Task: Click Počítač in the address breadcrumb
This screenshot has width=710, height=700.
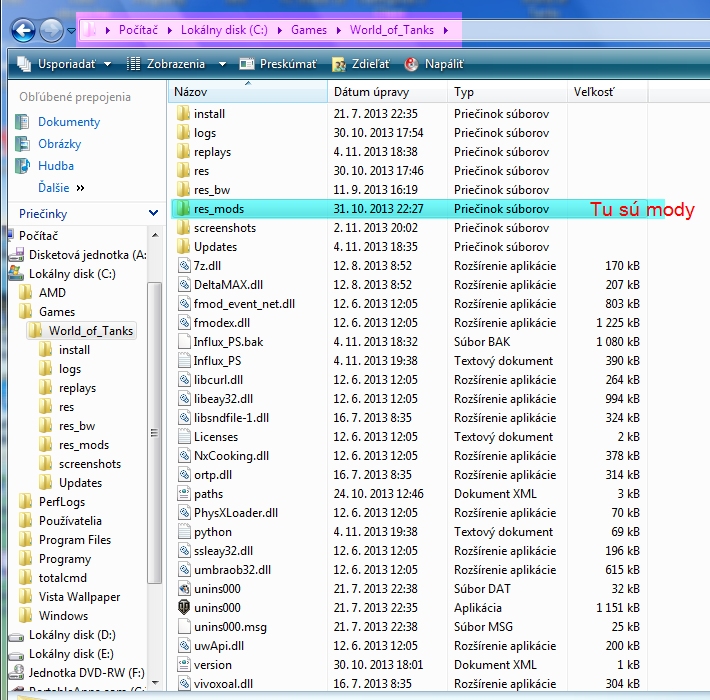Action: coord(138,30)
